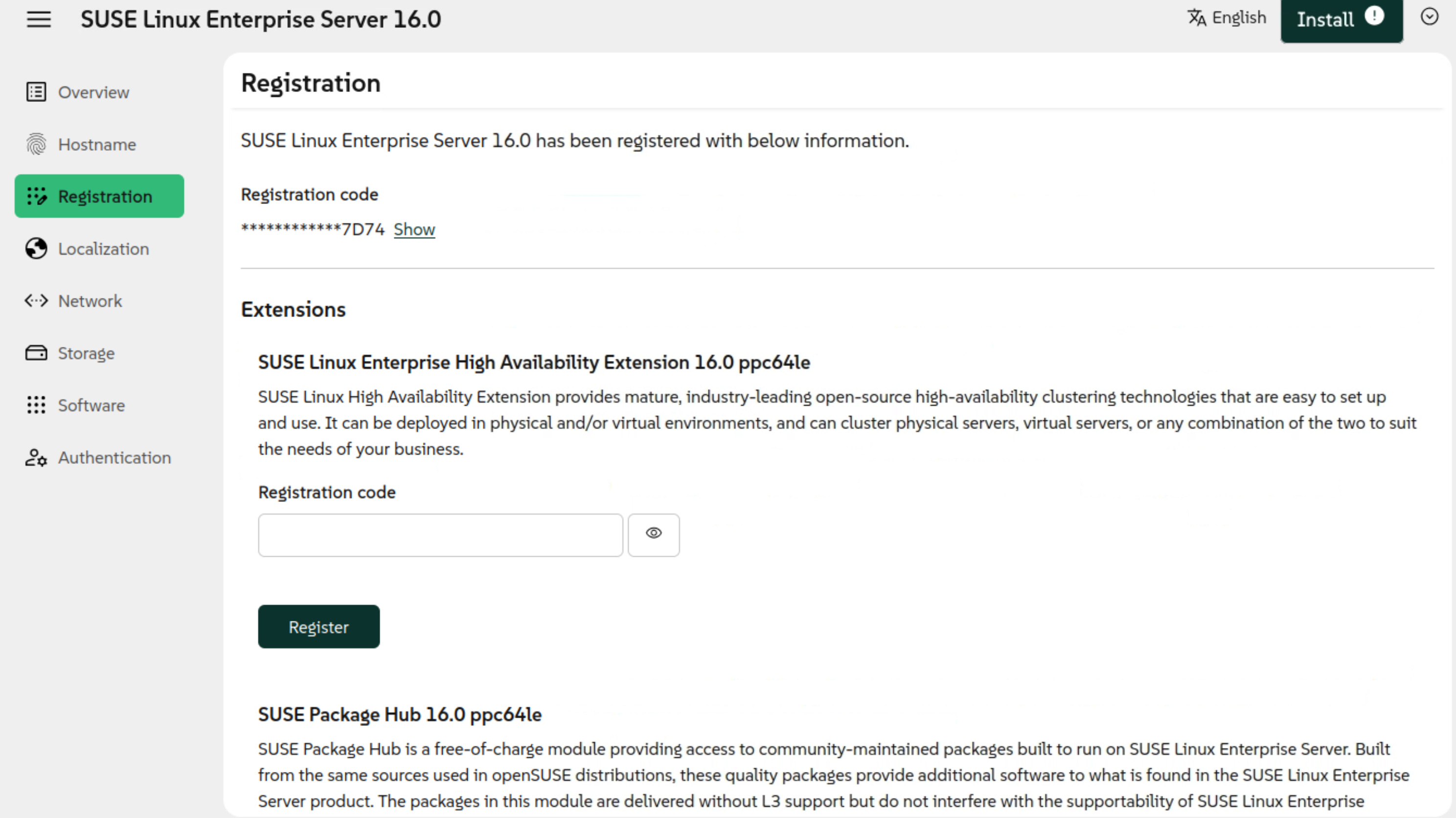Screen dimensions: 1456x818
Task: Focus the extension Registration code field
Action: point(440,535)
